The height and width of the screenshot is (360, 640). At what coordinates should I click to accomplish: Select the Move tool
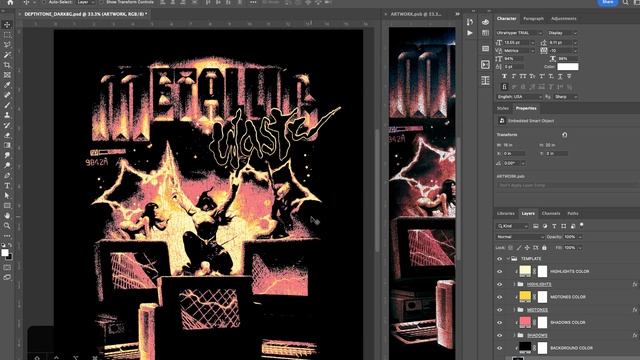pos(7,25)
